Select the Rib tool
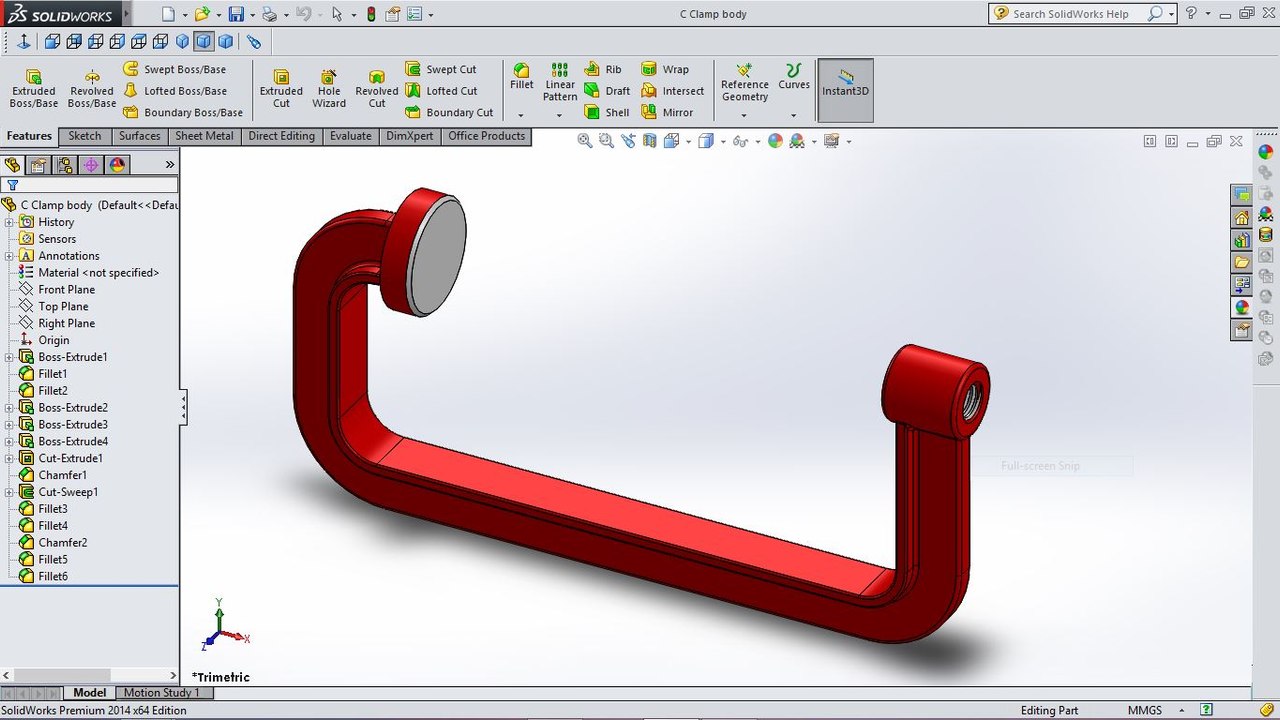Viewport: 1280px width, 720px height. click(603, 69)
